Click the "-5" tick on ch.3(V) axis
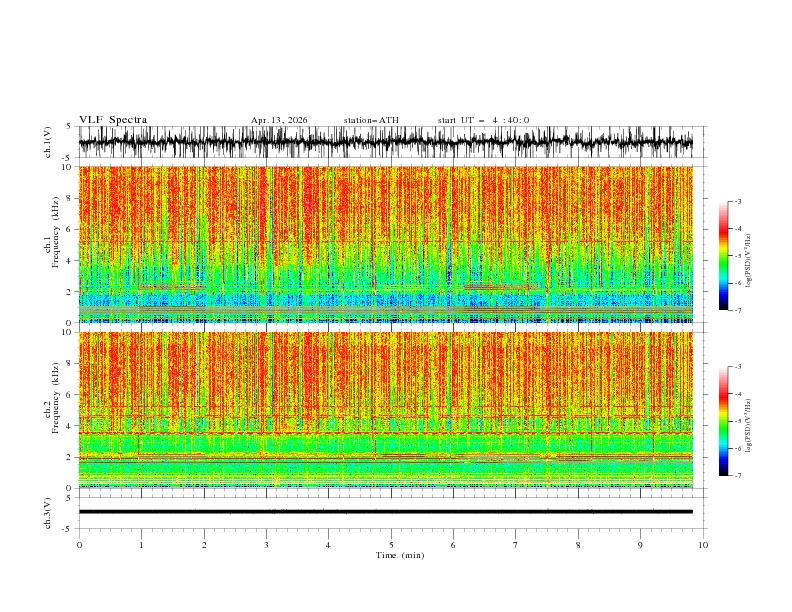Viewport: 792px width, 612px height. 67,529
